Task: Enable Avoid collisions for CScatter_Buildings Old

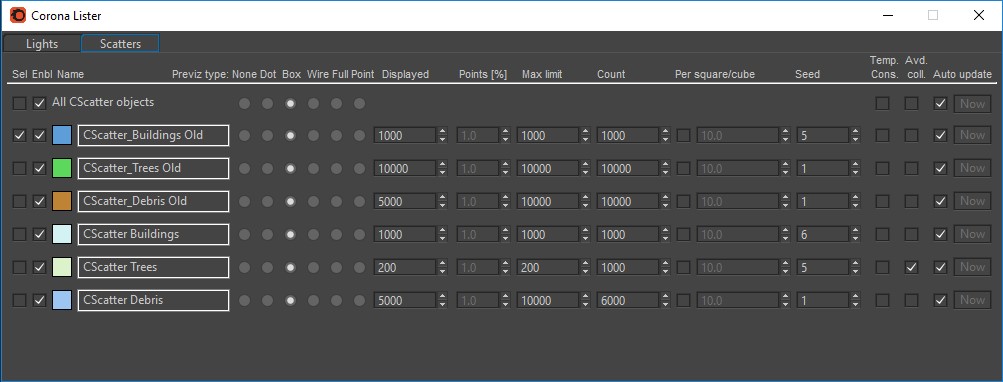Action: (x=912, y=136)
